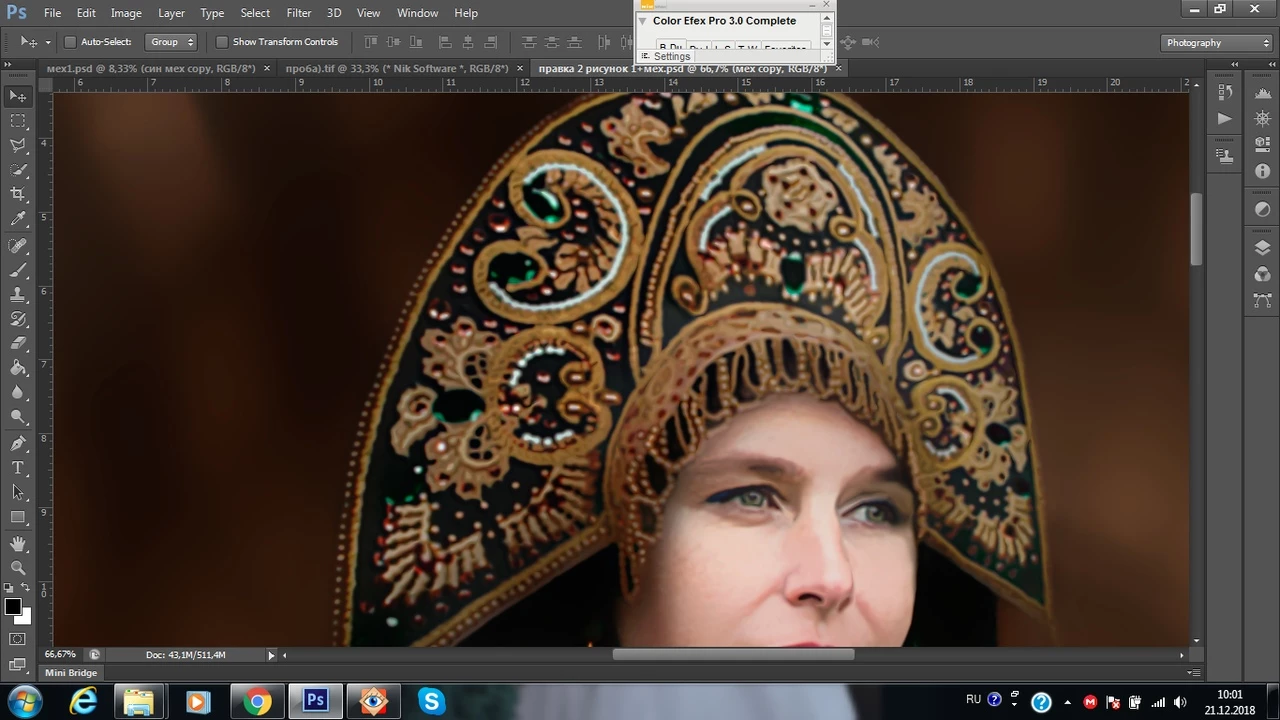Image resolution: width=1280 pixels, height=720 pixels.
Task: Open the Photography workspace dropdown
Action: tap(1217, 43)
